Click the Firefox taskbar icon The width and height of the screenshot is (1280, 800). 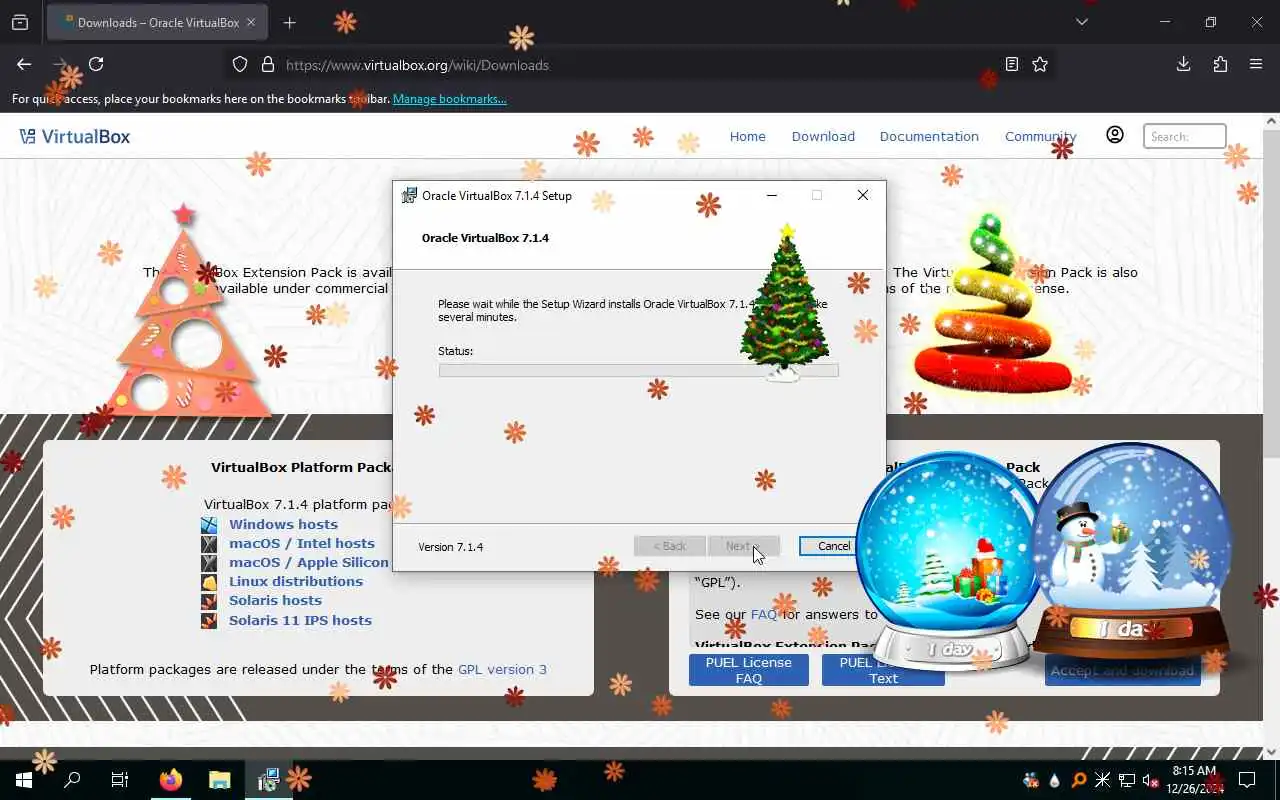171,780
